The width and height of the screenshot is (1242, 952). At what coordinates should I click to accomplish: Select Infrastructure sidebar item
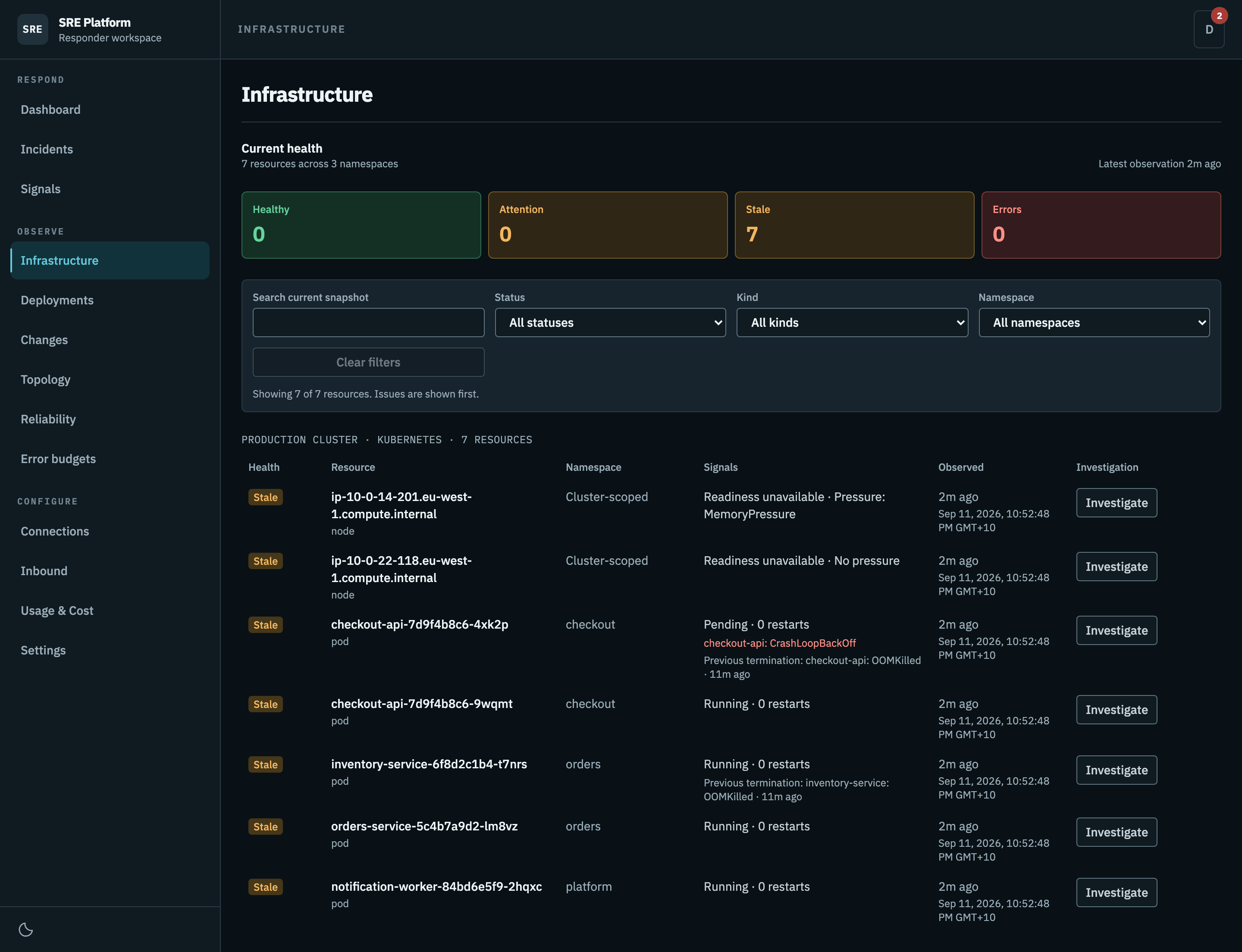point(110,260)
